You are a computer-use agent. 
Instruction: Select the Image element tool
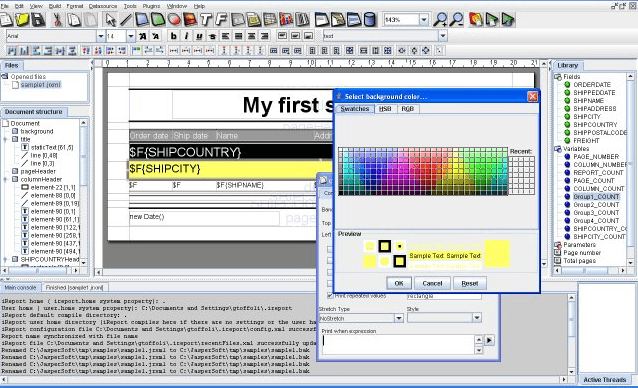point(190,20)
